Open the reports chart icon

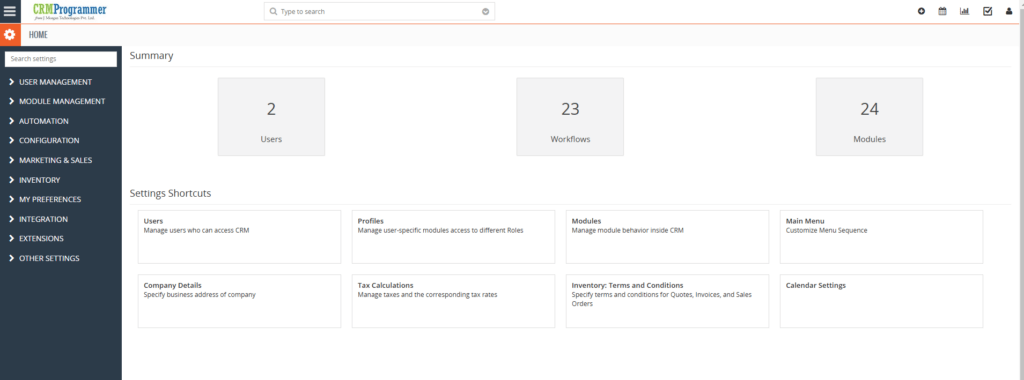click(965, 11)
